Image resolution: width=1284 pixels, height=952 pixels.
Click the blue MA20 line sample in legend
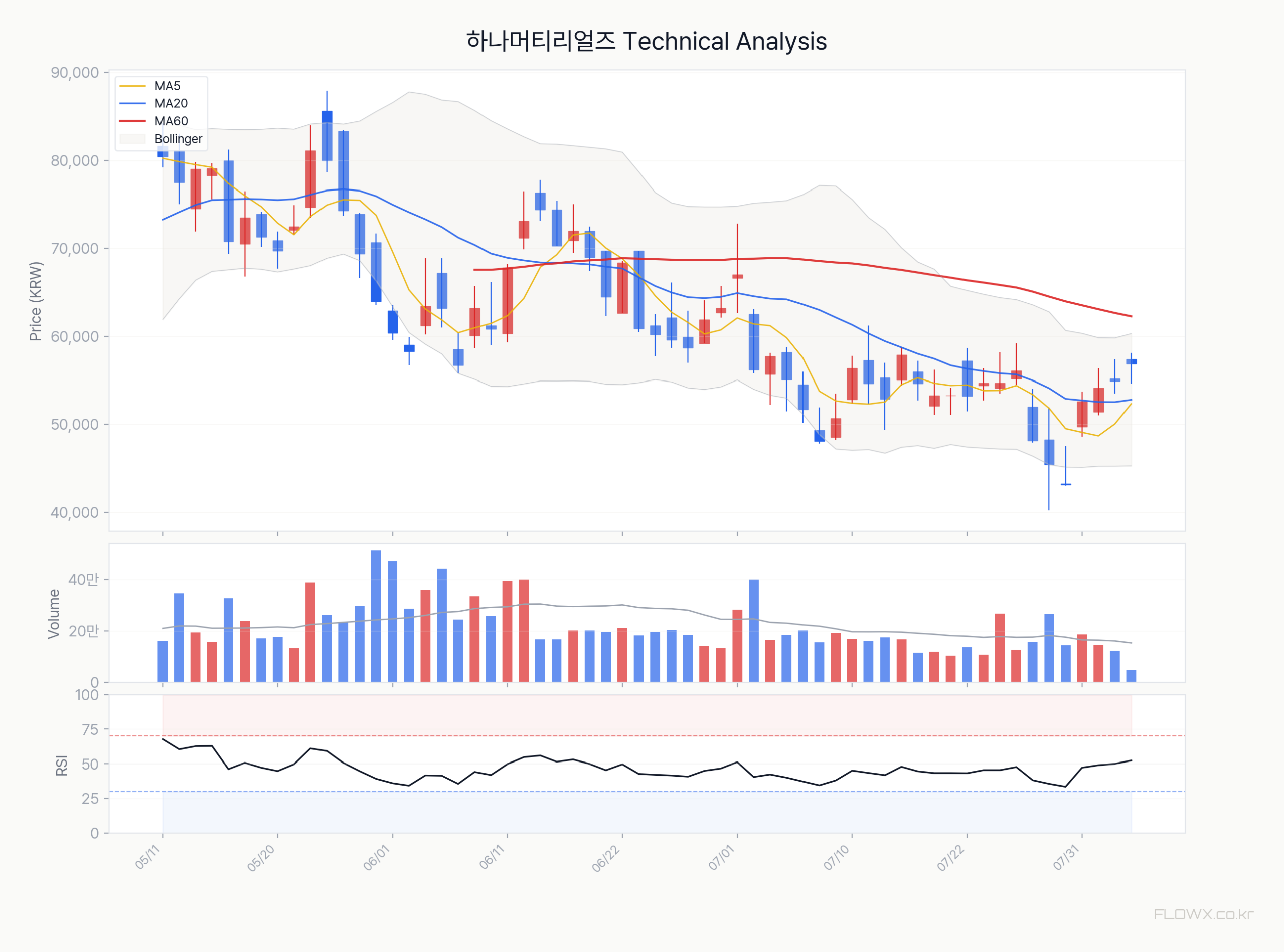(x=132, y=104)
